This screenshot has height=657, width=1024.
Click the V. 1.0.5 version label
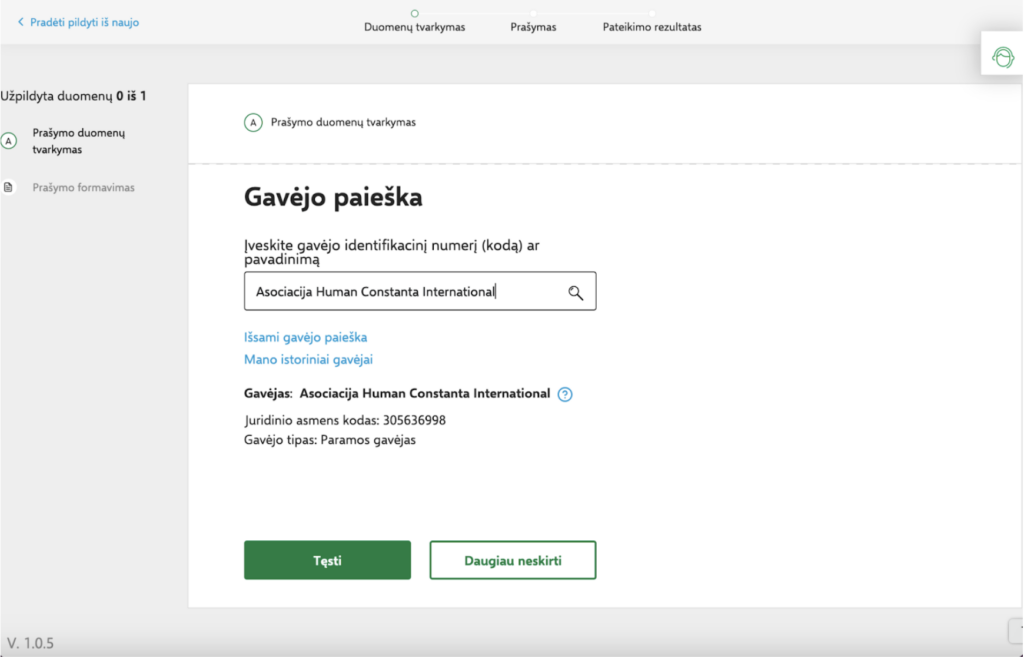30,643
